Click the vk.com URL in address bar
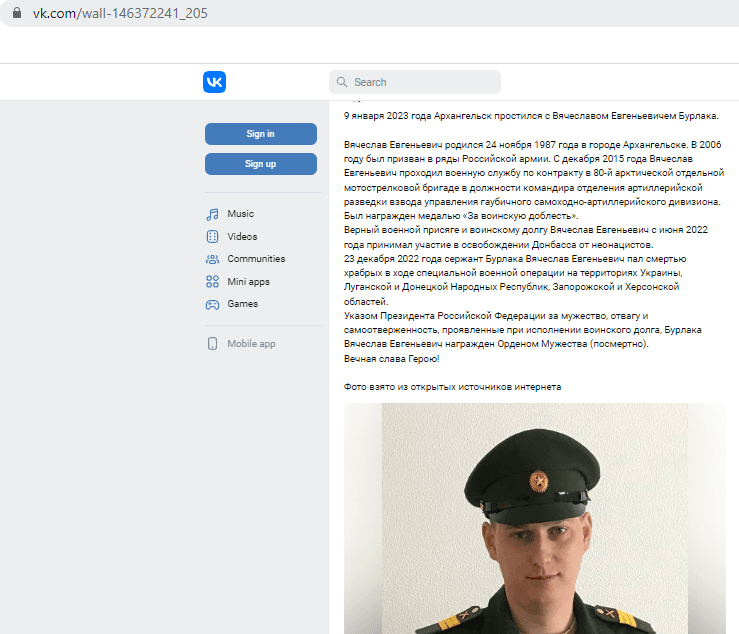The width and height of the screenshot is (739, 634). 120,13
